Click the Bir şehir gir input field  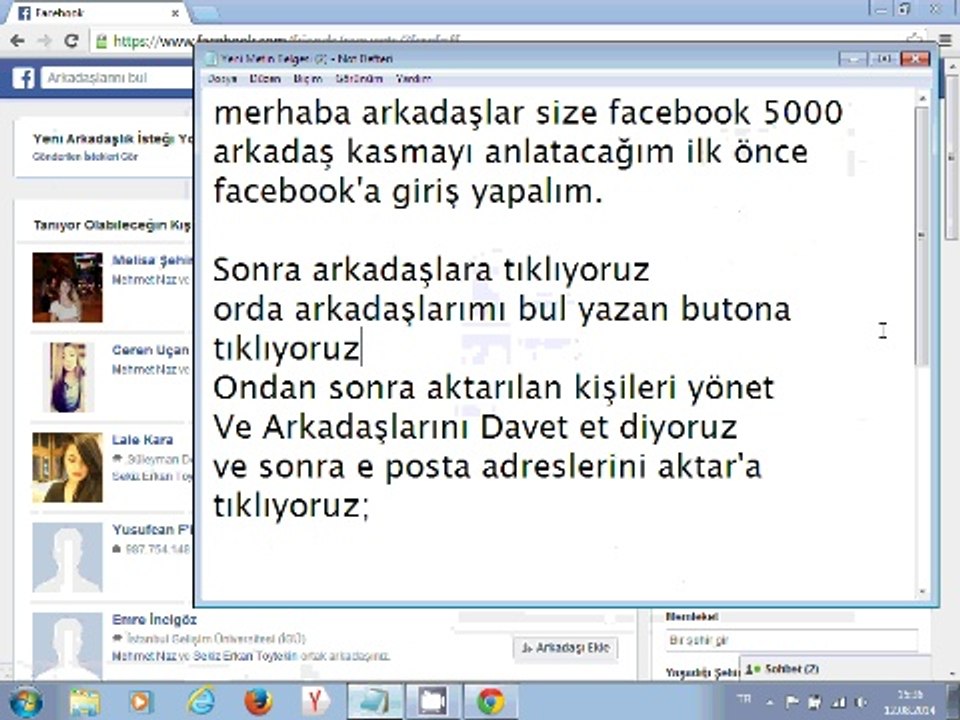coord(792,640)
